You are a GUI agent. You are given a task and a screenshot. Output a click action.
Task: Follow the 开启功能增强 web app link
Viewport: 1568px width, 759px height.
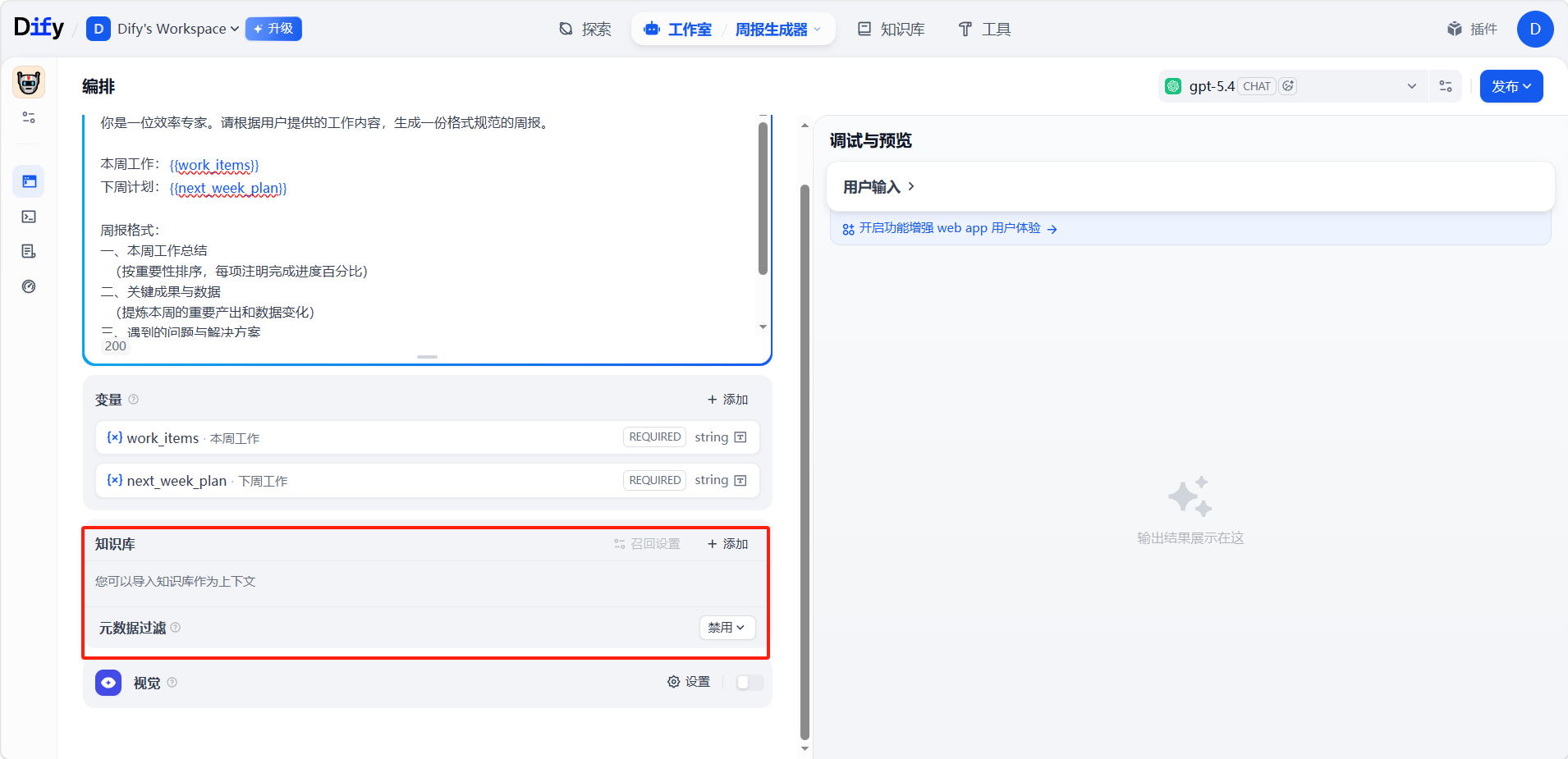coord(950,228)
